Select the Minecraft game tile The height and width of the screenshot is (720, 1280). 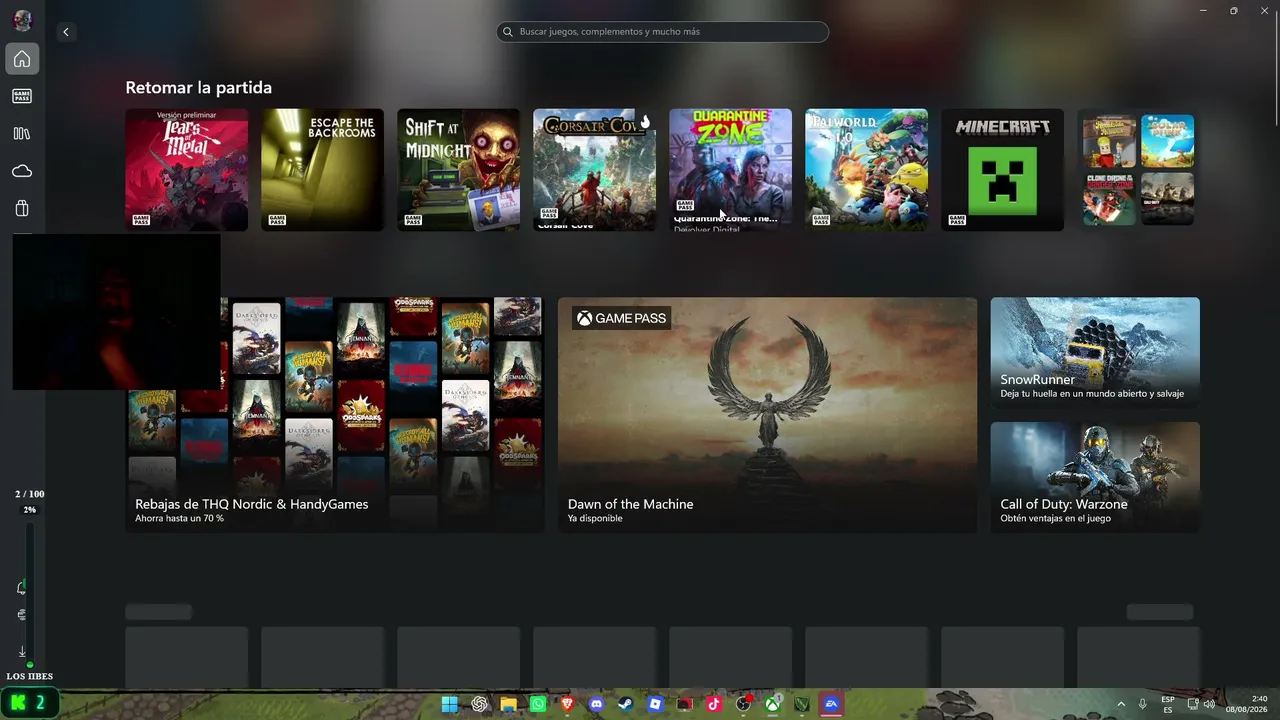1003,170
